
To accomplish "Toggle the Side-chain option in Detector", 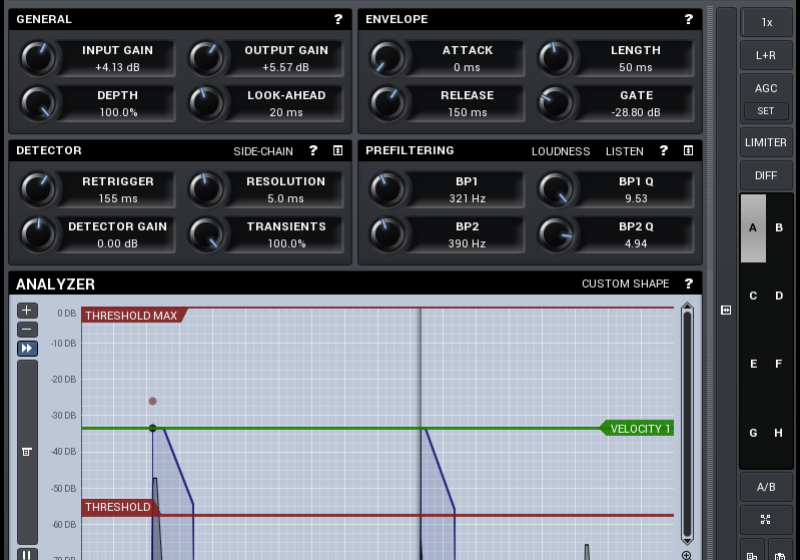I will tap(263, 151).
